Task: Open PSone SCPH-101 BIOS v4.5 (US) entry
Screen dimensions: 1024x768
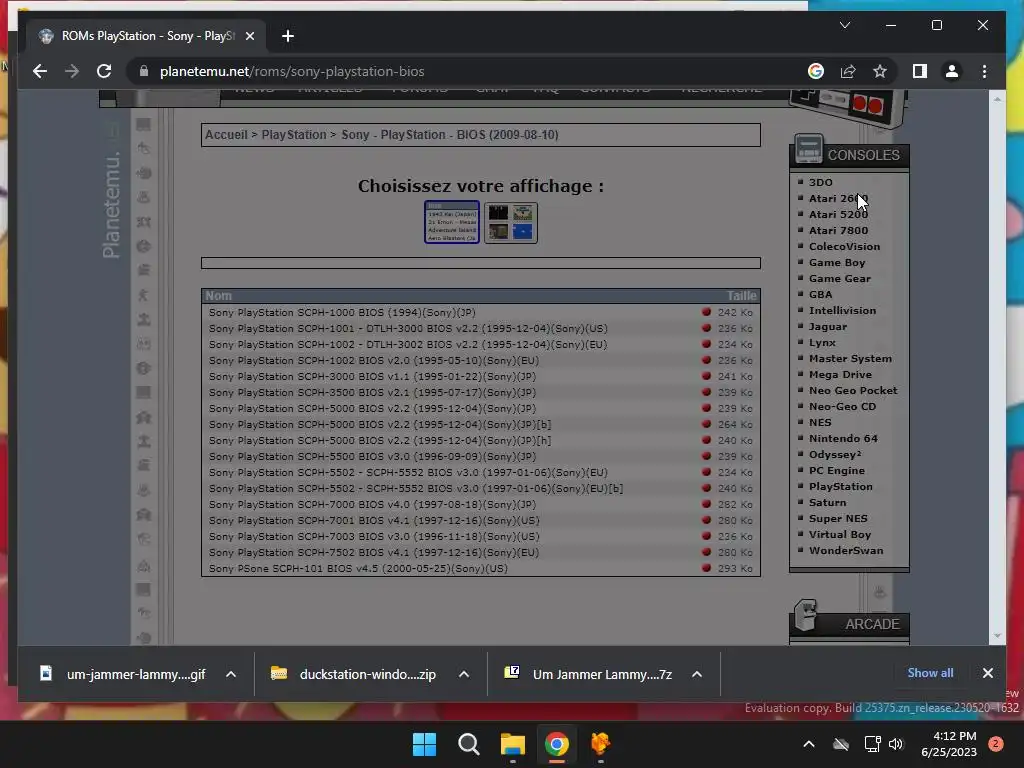Action: [x=358, y=568]
